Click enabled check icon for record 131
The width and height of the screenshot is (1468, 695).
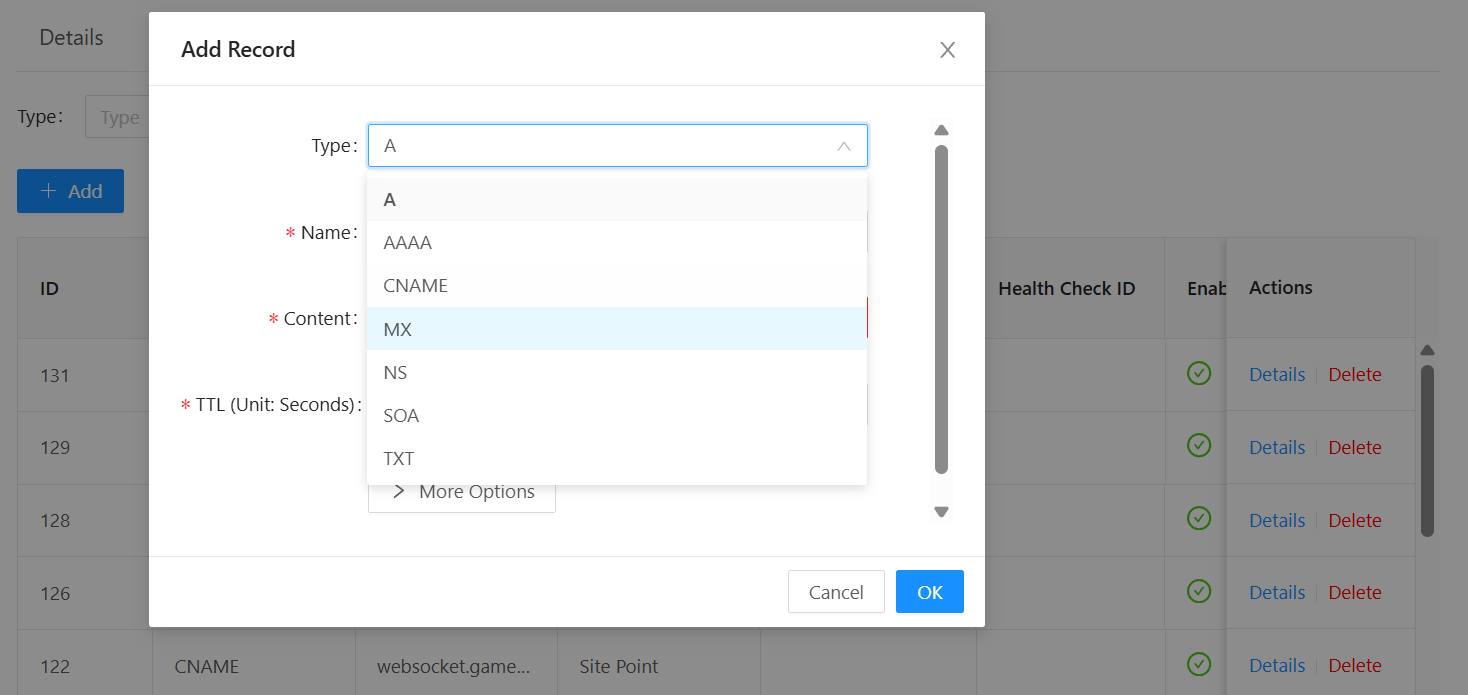coord(1199,374)
